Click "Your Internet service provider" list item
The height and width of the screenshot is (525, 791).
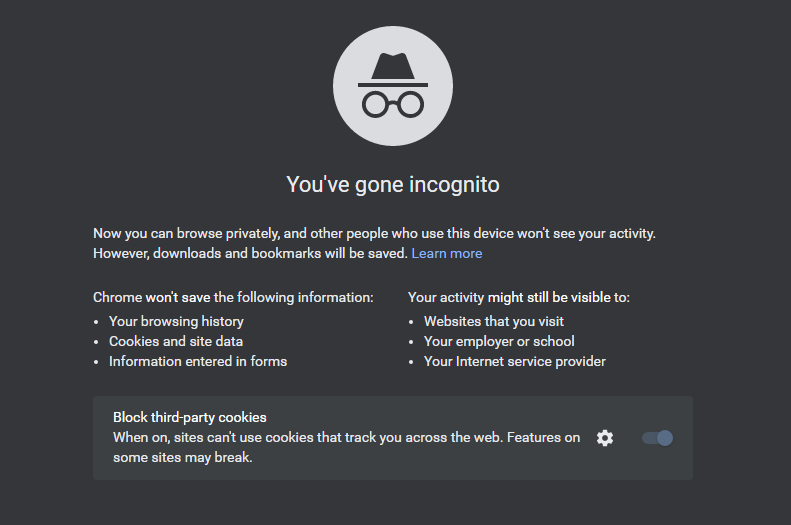pos(515,362)
